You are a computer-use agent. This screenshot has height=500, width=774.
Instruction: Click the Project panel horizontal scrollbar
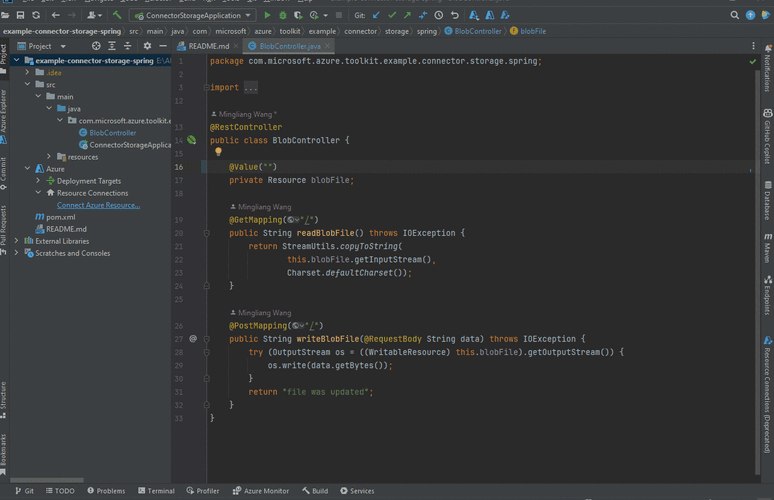click(x=47, y=480)
